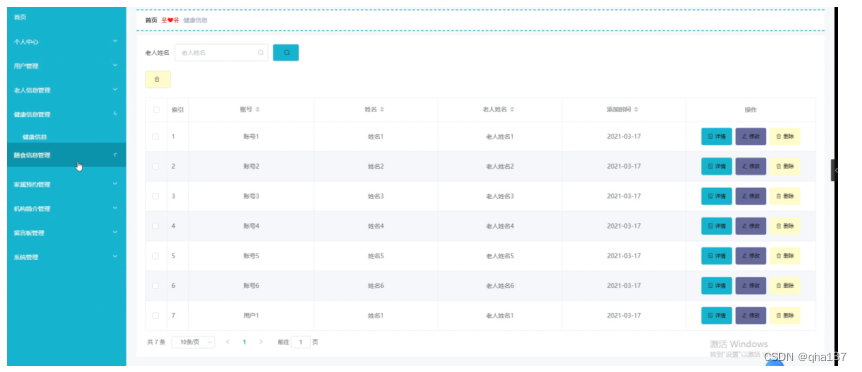The height and width of the screenshot is (372, 862).
Task: Expand 系统管理 sidebar menu
Action: tap(66, 257)
